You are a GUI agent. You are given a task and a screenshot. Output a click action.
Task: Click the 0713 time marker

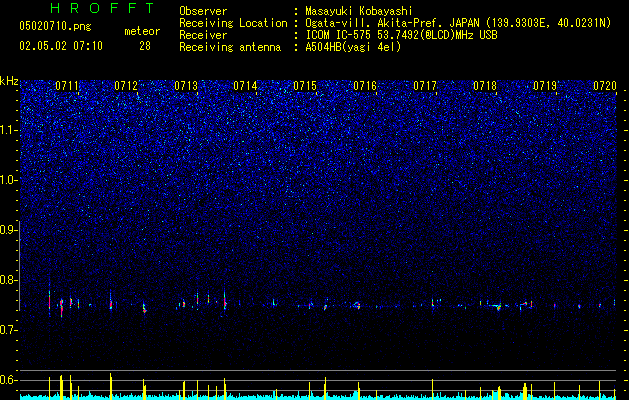(186, 86)
